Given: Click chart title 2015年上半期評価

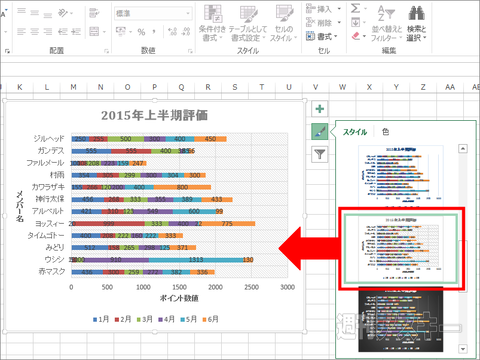Looking at the screenshot, I should point(154,116).
